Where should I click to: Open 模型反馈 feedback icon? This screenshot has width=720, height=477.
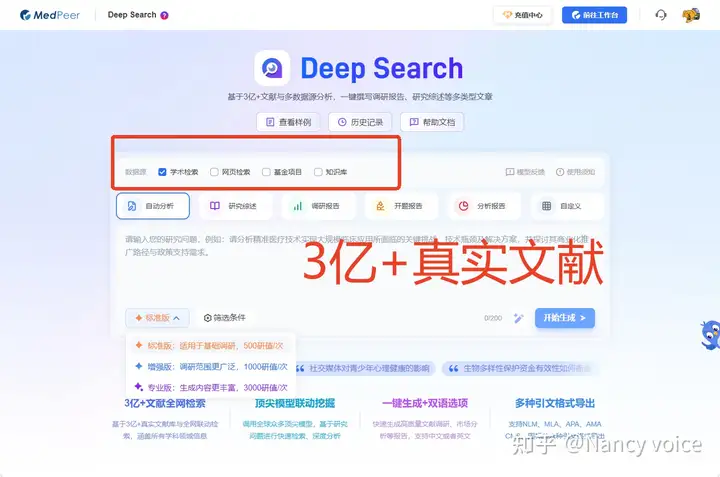click(510, 172)
